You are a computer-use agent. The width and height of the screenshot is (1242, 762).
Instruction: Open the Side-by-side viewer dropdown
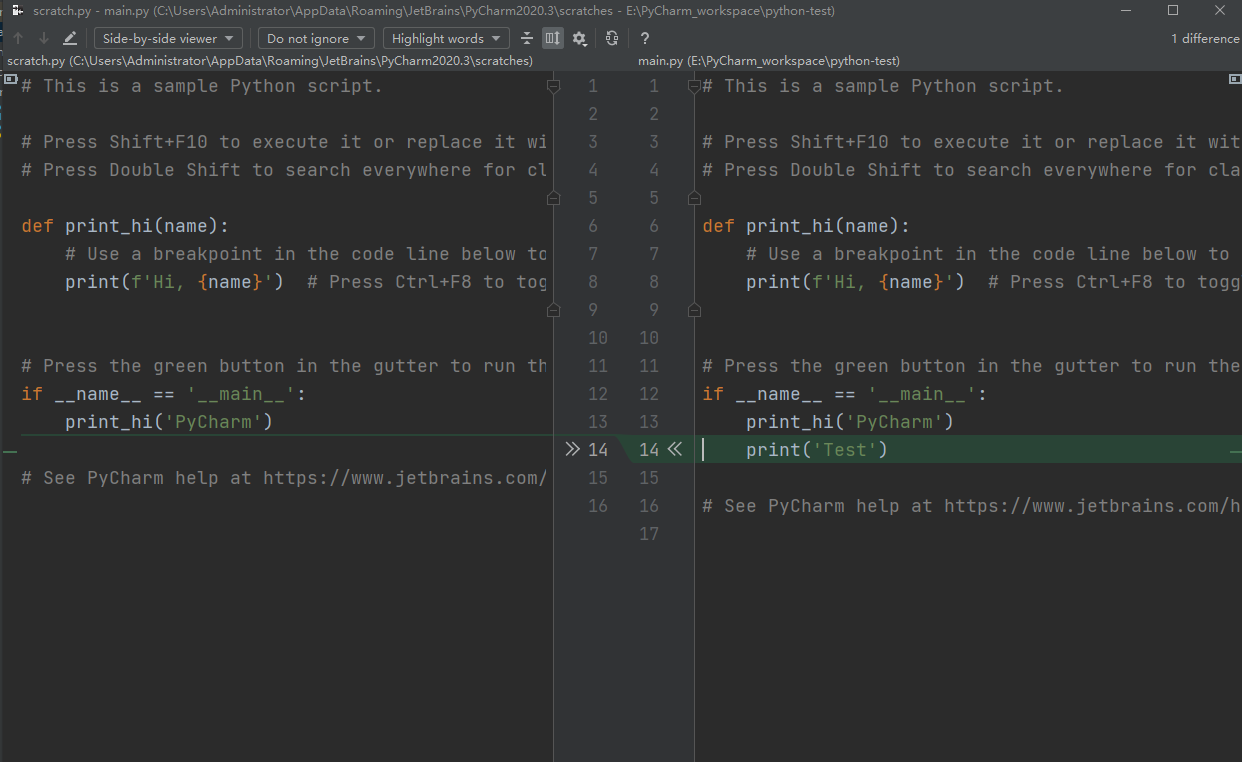167,38
